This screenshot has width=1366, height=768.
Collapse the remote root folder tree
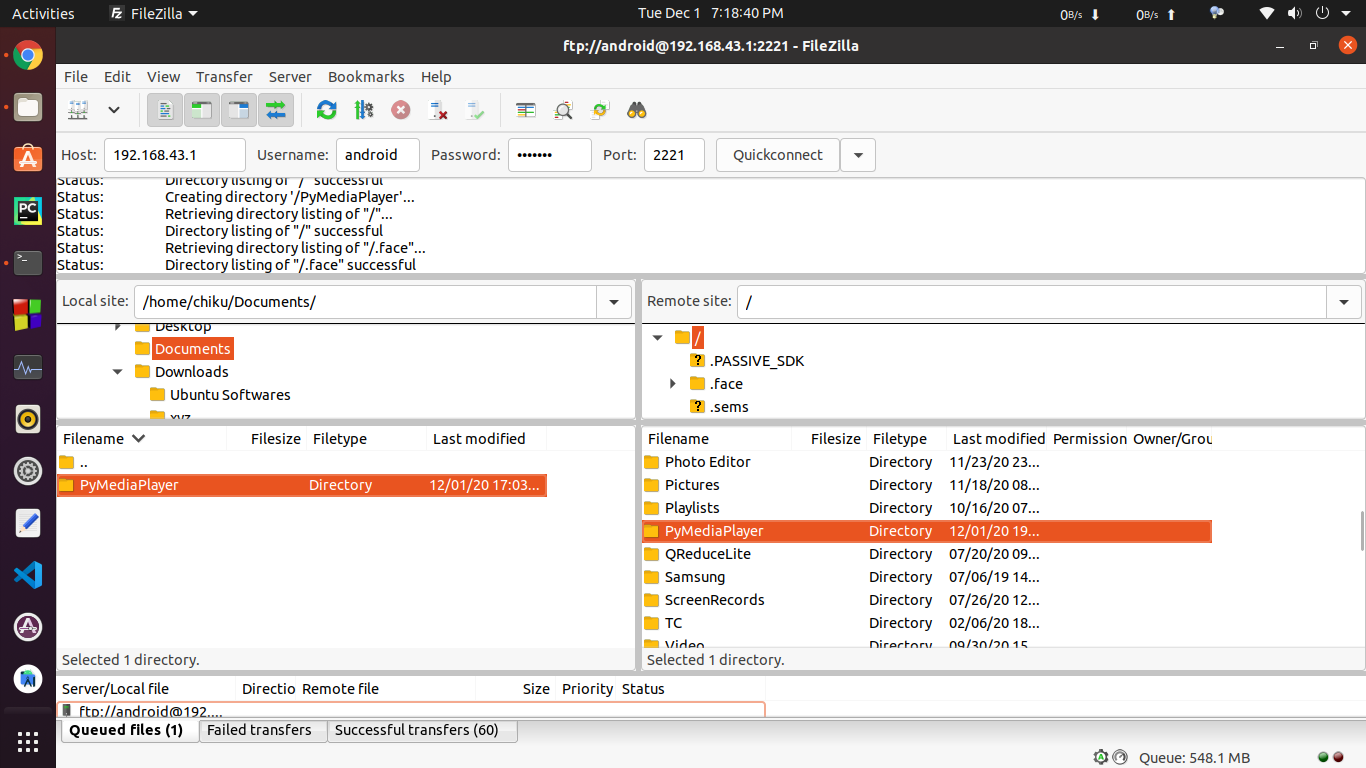657,338
